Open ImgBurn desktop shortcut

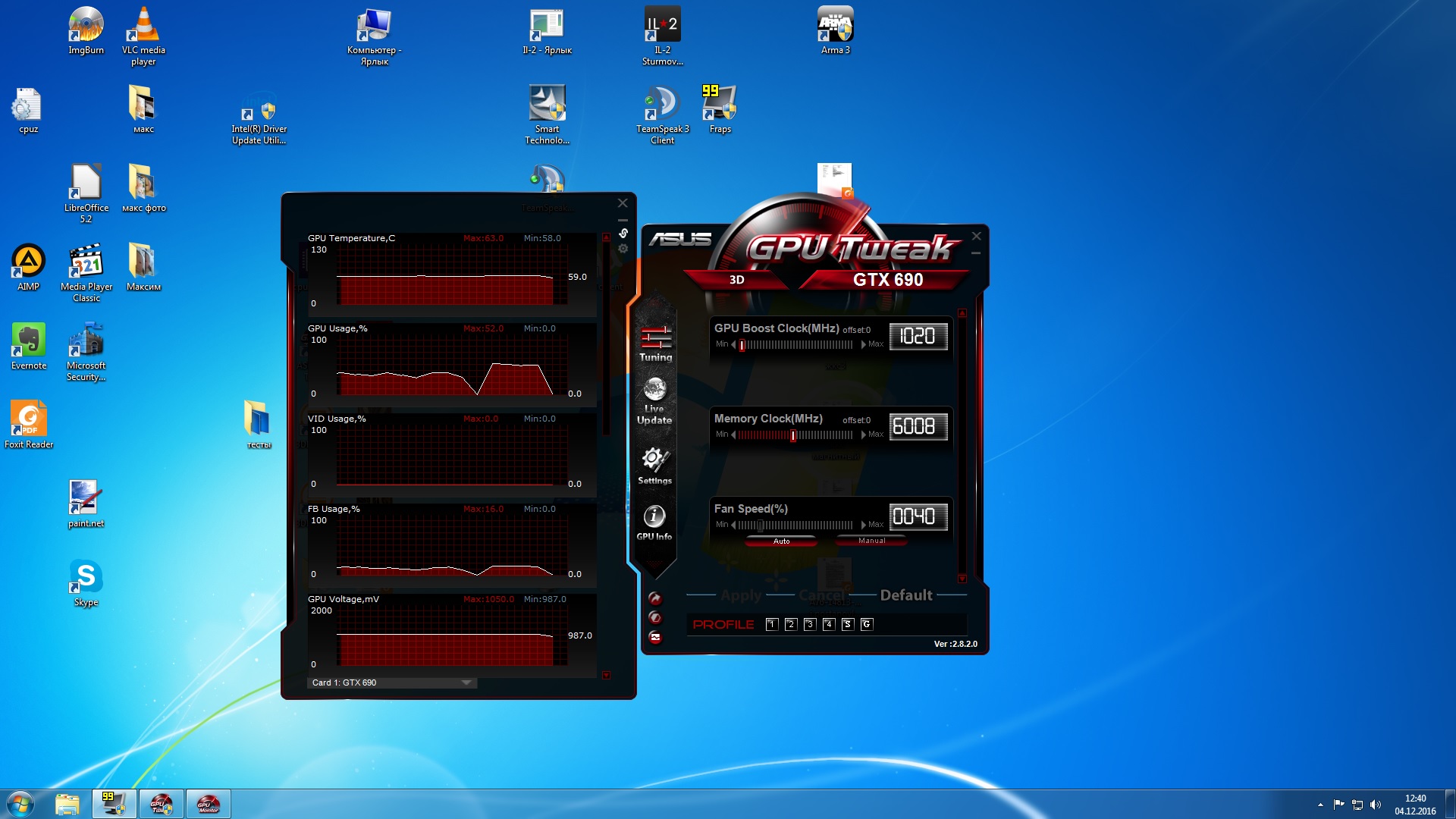[86, 31]
